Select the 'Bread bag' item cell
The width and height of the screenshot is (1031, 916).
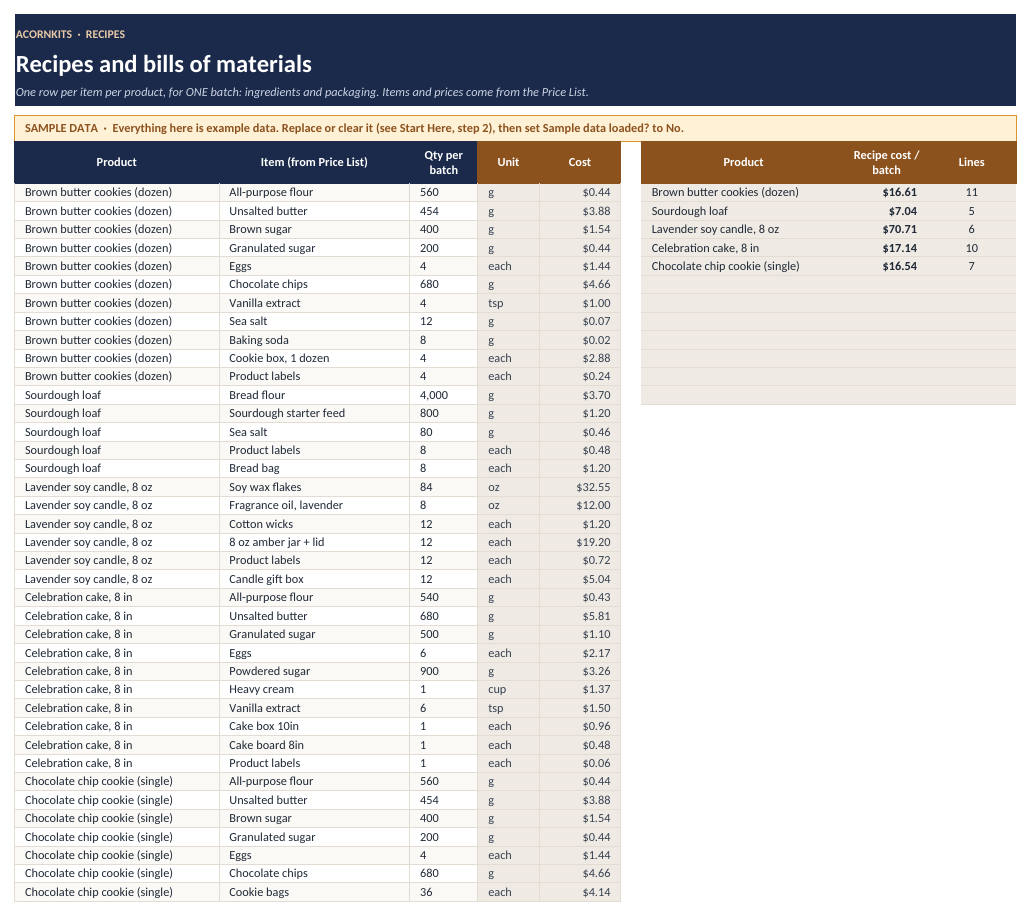click(314, 469)
